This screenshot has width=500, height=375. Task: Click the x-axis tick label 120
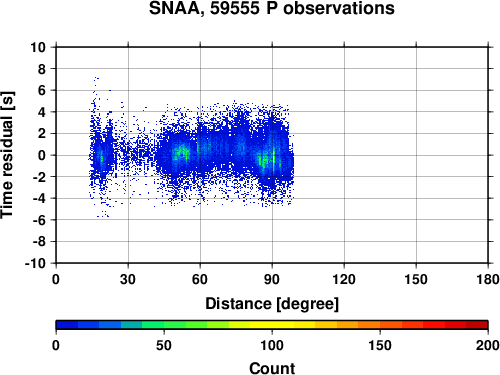tap(344, 279)
